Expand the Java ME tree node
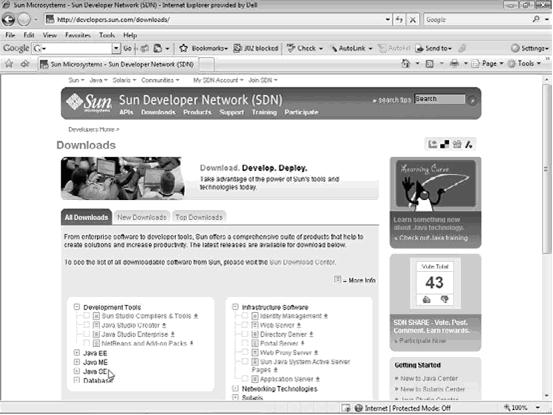The height and width of the screenshot is (415, 553). [77, 362]
